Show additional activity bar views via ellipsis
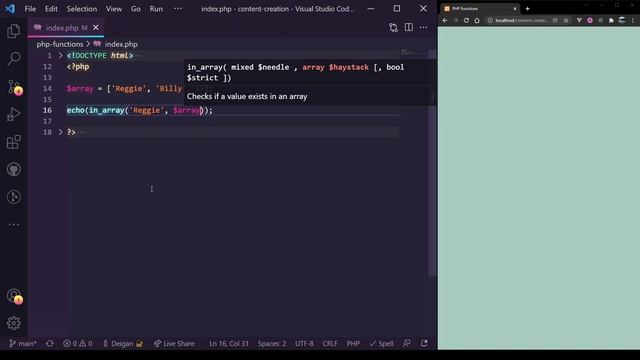The image size is (640, 360). pyautogui.click(x=13, y=224)
